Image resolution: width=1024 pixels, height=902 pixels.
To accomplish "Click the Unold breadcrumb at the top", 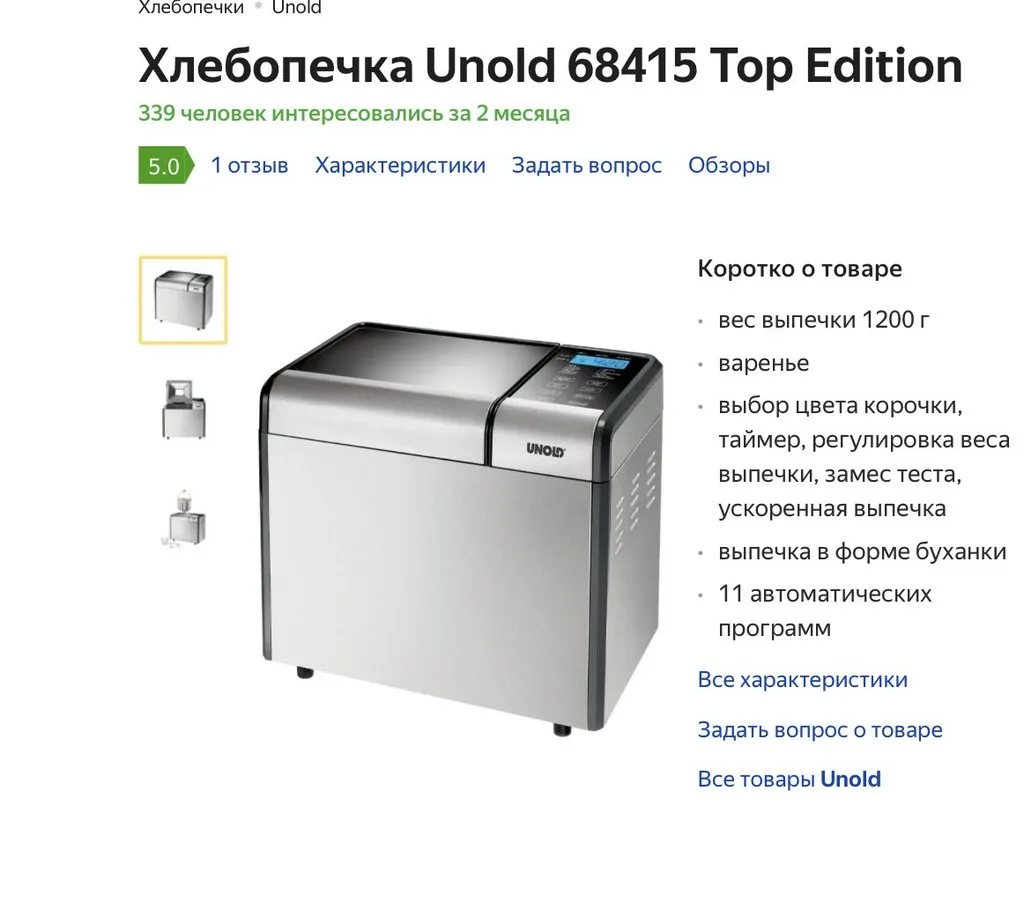I will click(x=296, y=8).
